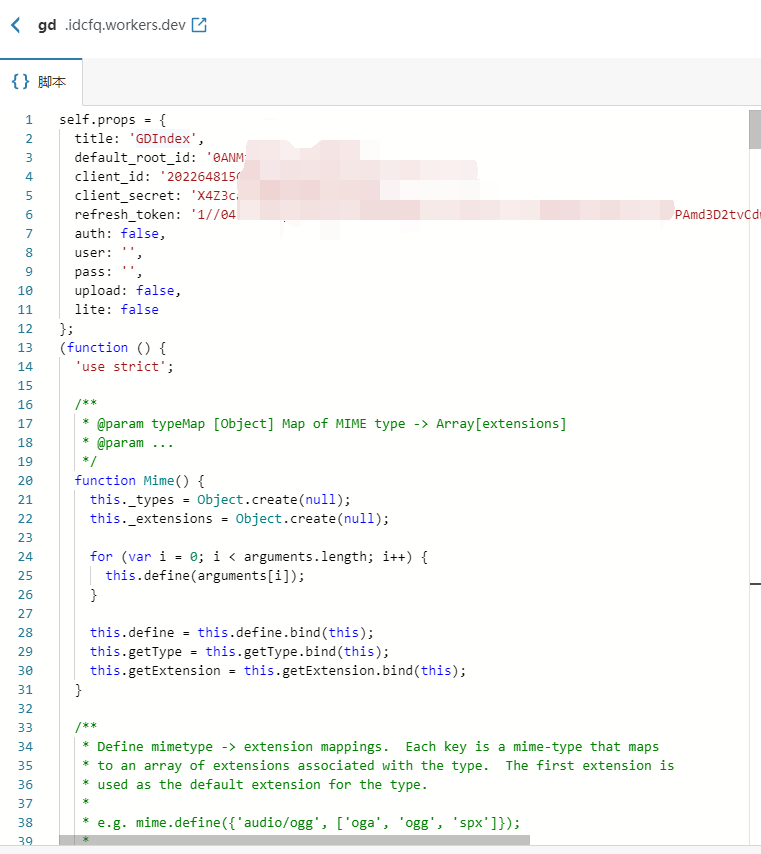Viewport: 761px width, 854px height.
Task: Open the workers.dev external link icon
Action: [198, 25]
